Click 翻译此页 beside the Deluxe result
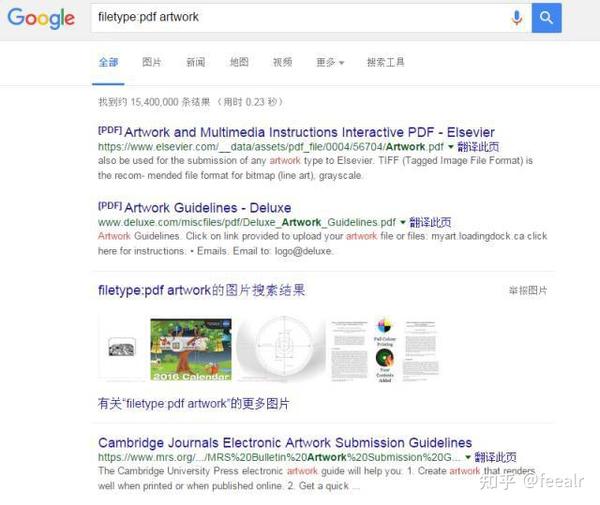600x505 pixels. (x=430, y=222)
